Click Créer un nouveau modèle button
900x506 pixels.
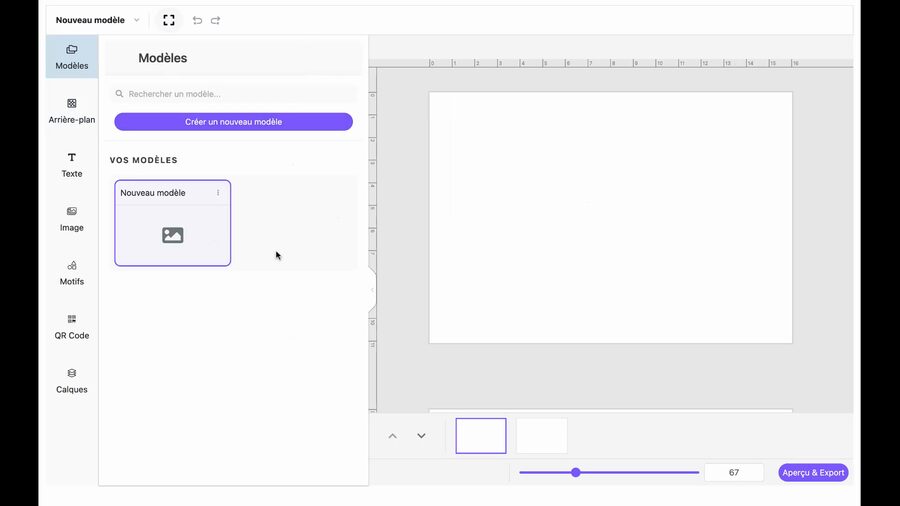233,122
